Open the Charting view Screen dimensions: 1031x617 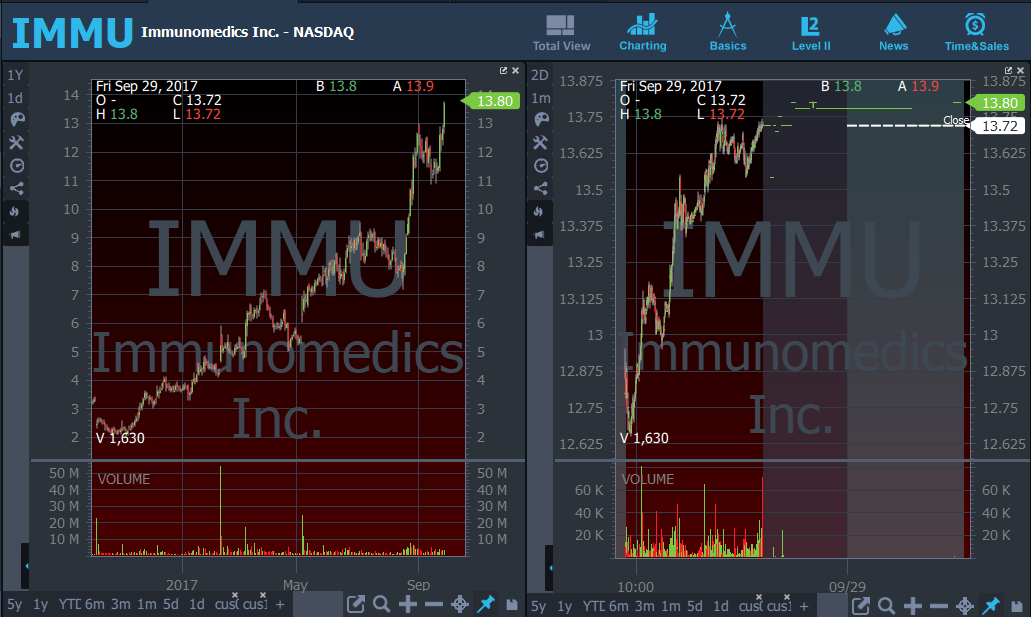click(x=642, y=33)
